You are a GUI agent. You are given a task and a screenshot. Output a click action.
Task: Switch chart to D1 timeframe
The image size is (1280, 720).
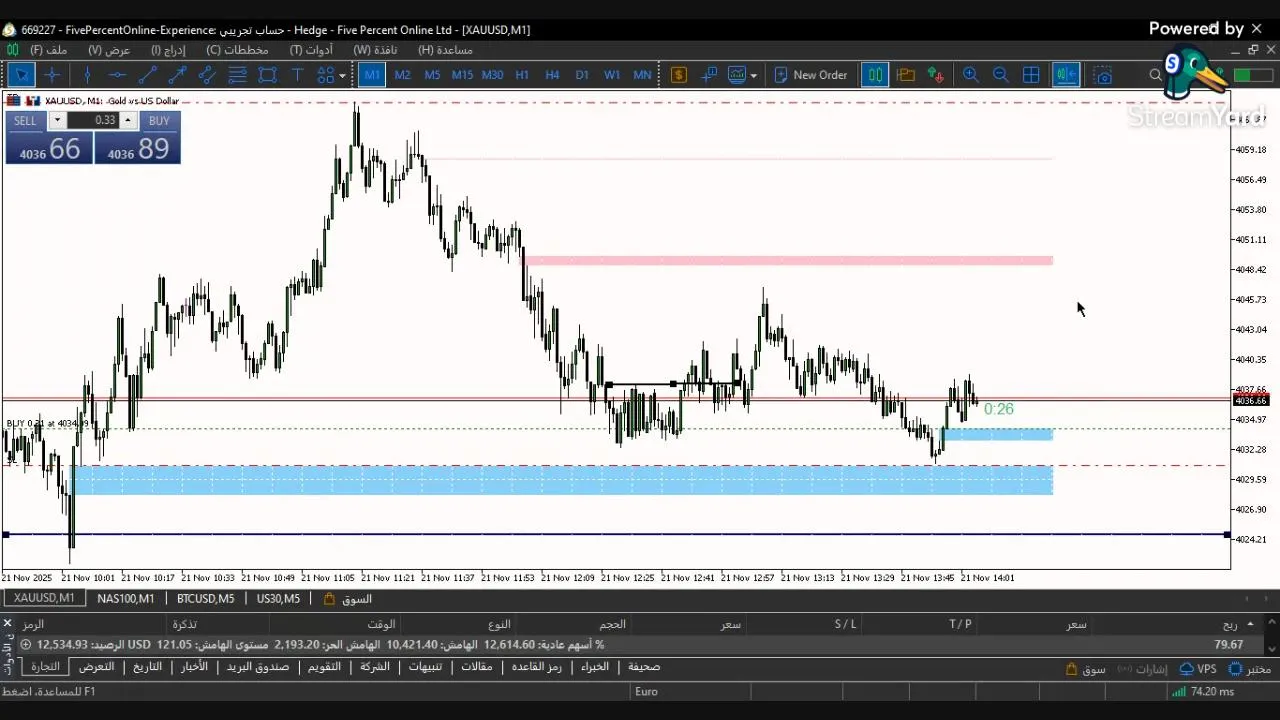tap(582, 75)
